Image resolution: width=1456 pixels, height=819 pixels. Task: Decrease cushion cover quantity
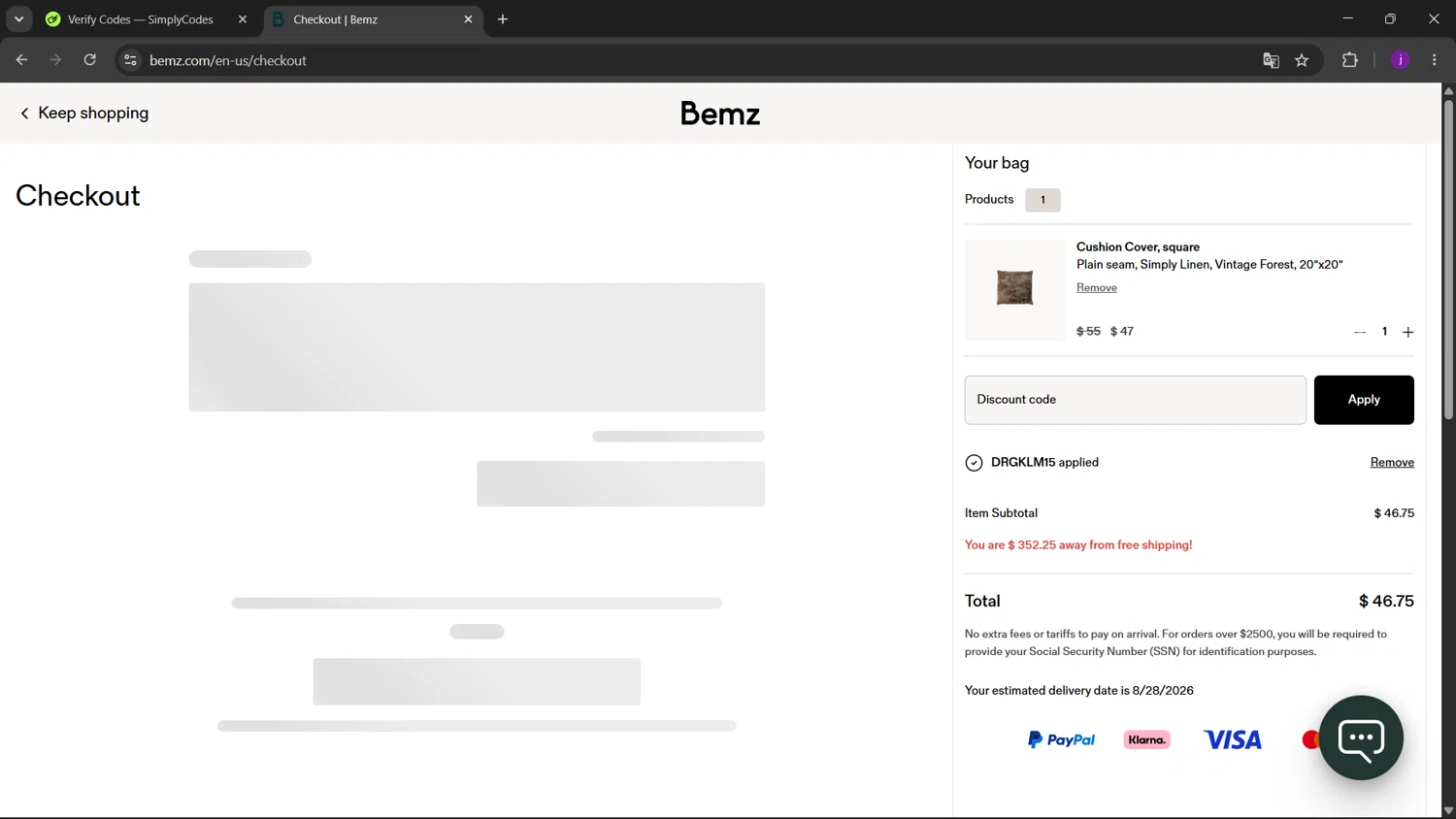1360,332
